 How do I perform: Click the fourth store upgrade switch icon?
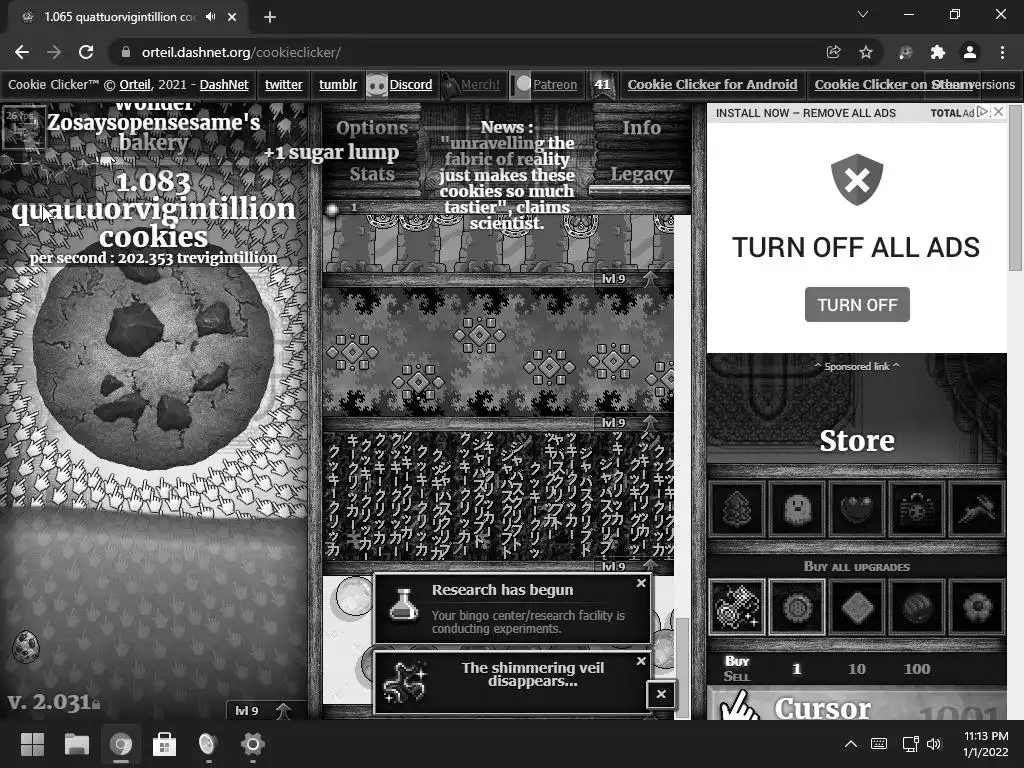click(917, 509)
